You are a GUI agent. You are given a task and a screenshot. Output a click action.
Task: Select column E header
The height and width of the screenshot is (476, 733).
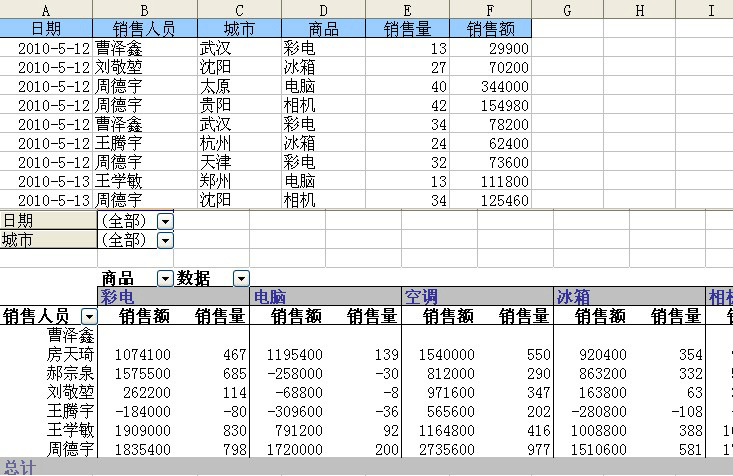click(407, 9)
